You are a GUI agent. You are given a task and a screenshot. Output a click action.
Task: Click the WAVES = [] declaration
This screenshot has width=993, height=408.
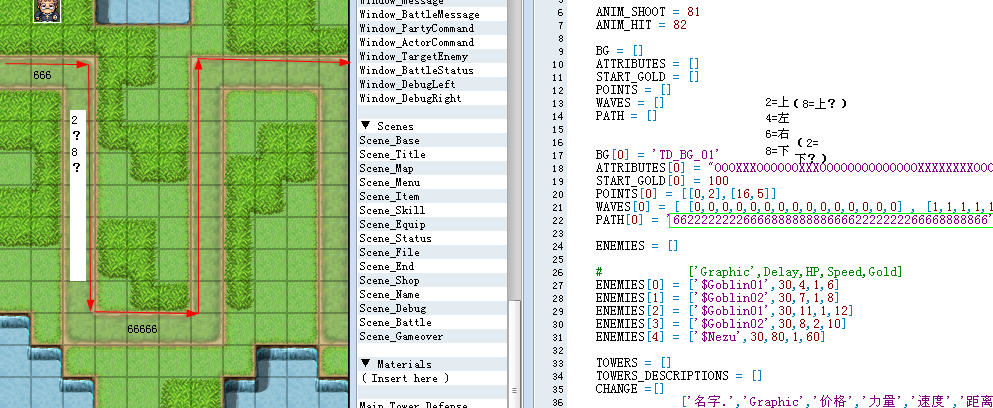[x=630, y=102]
